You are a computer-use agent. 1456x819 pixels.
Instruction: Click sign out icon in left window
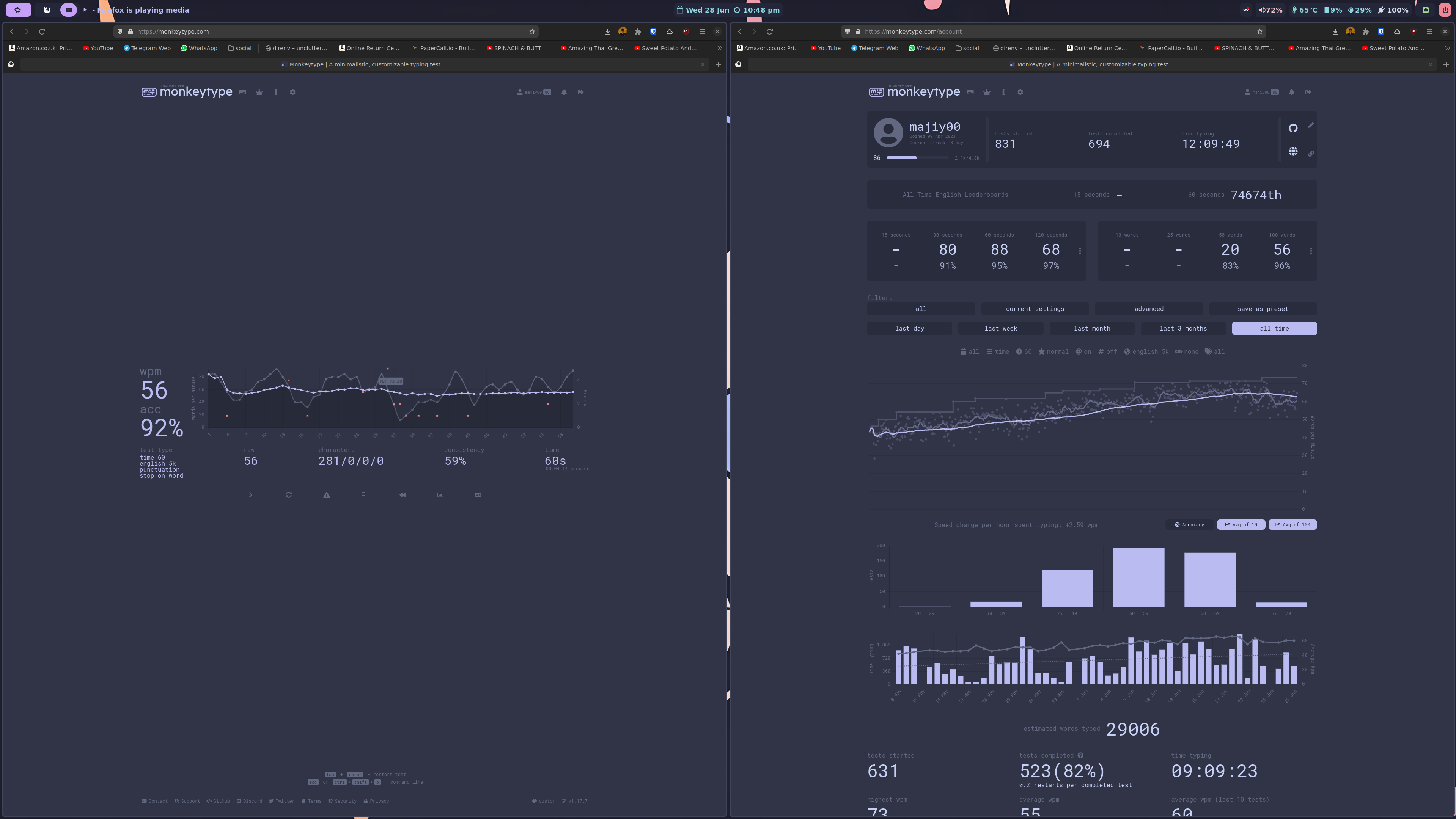coord(580,92)
